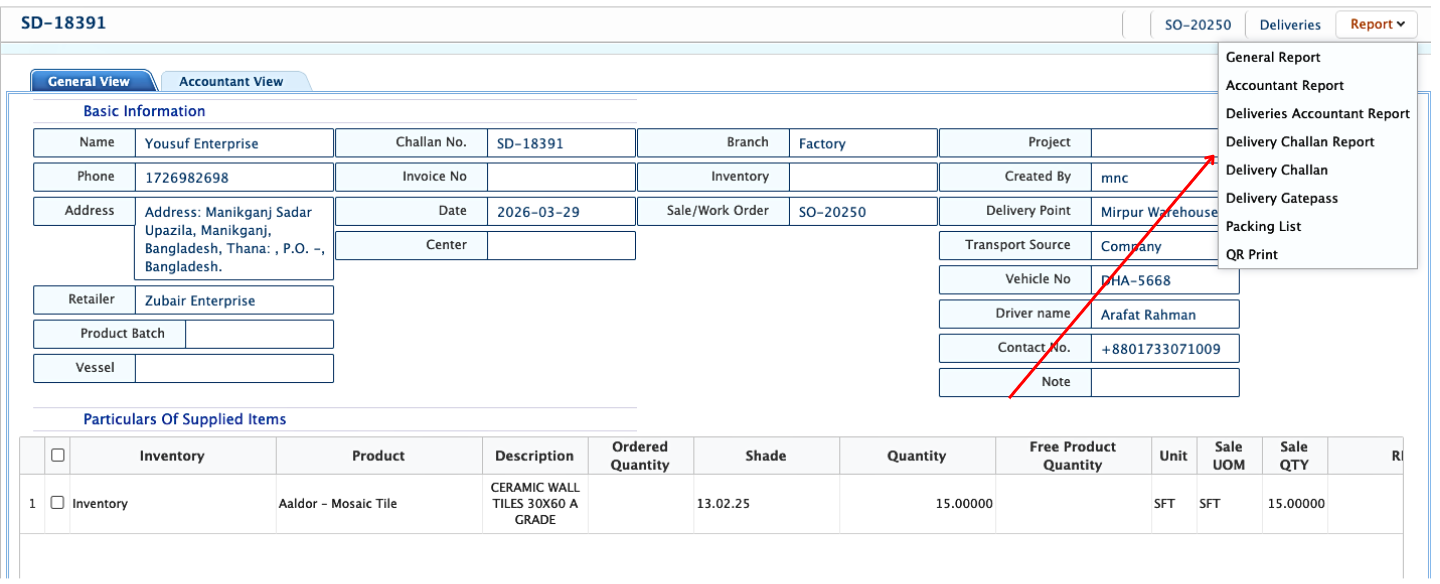Screen dimensions: 1440x584
Task: Select the General View tab
Action: pos(89,82)
